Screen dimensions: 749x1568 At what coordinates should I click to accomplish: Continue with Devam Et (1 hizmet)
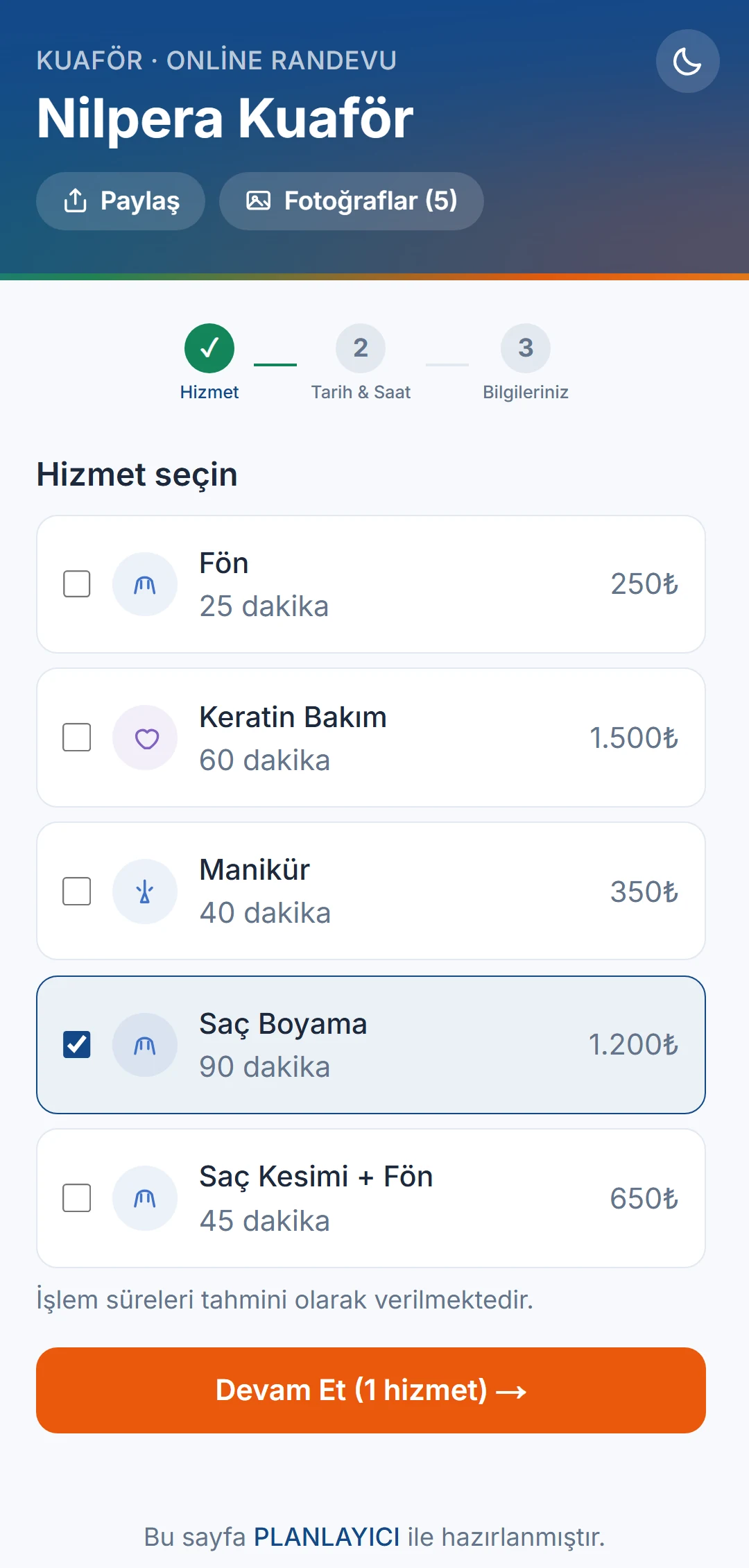[371, 1390]
